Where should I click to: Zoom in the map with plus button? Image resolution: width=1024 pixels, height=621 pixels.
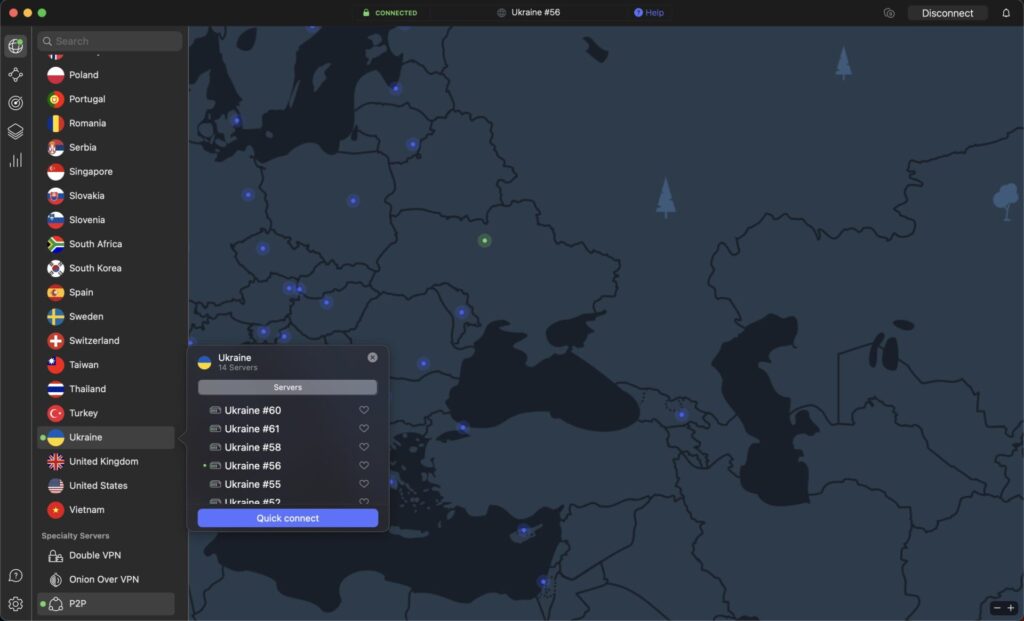1010,608
